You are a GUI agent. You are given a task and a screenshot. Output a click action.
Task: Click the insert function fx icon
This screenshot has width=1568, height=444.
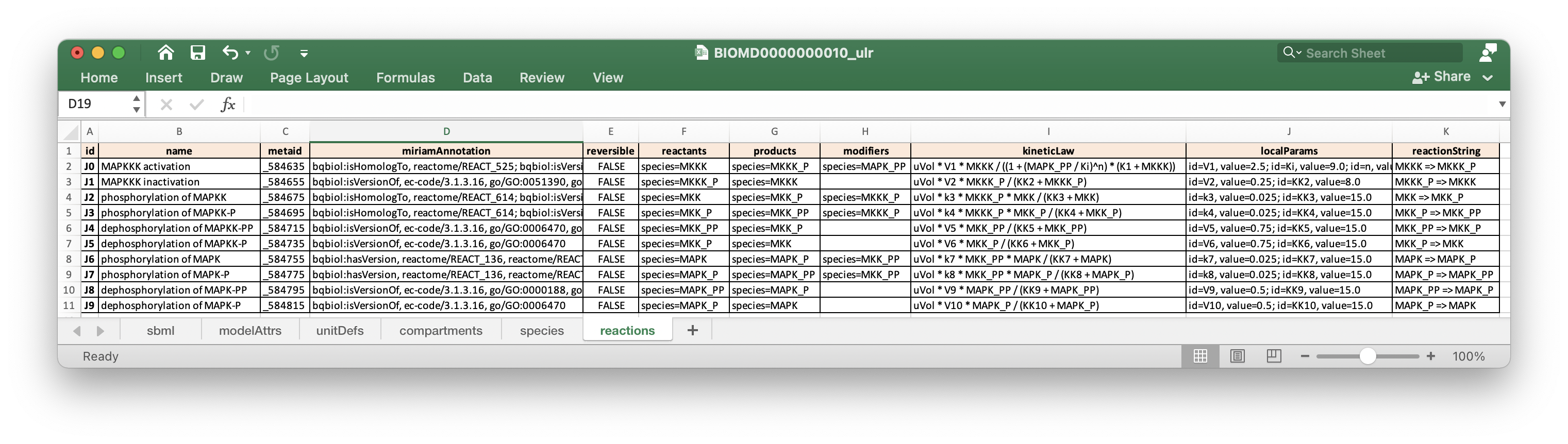[x=228, y=105]
